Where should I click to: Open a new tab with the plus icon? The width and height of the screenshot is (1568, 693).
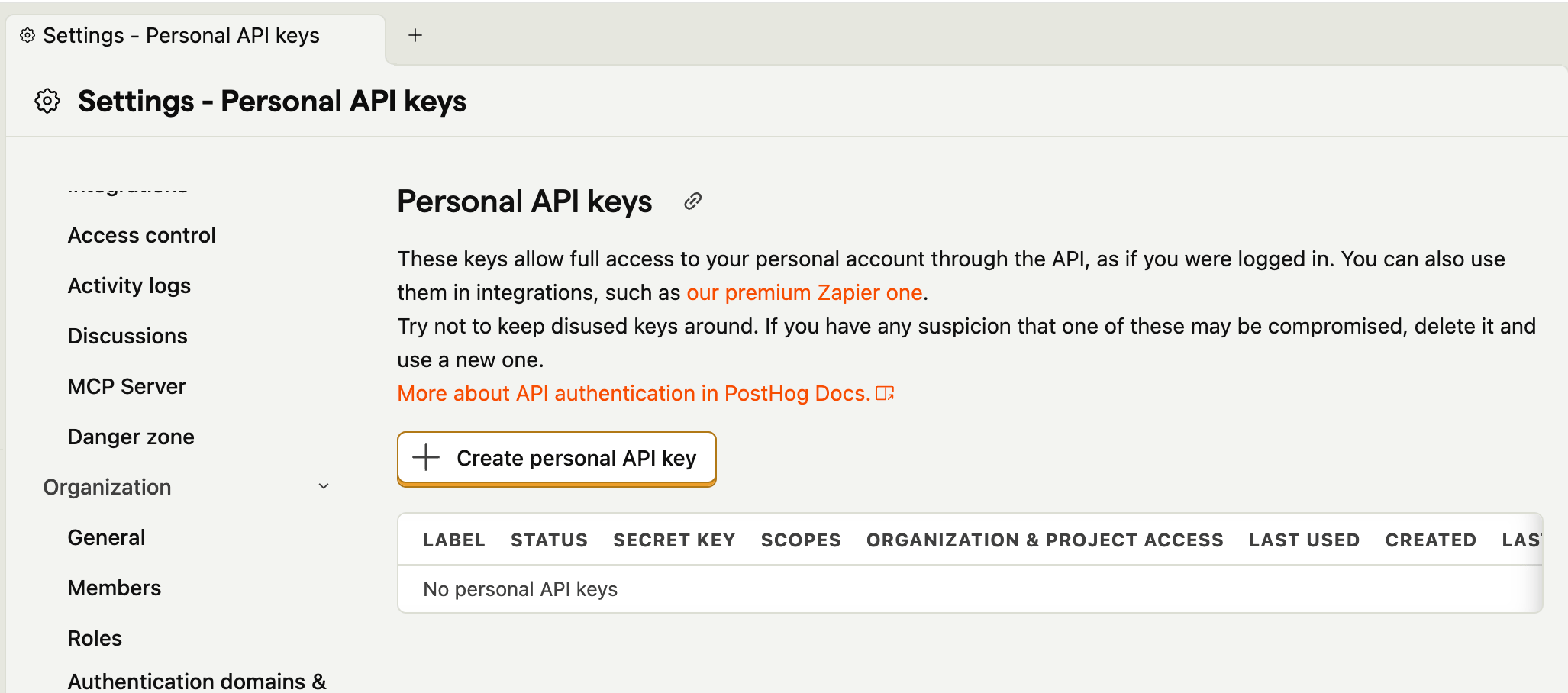[415, 35]
